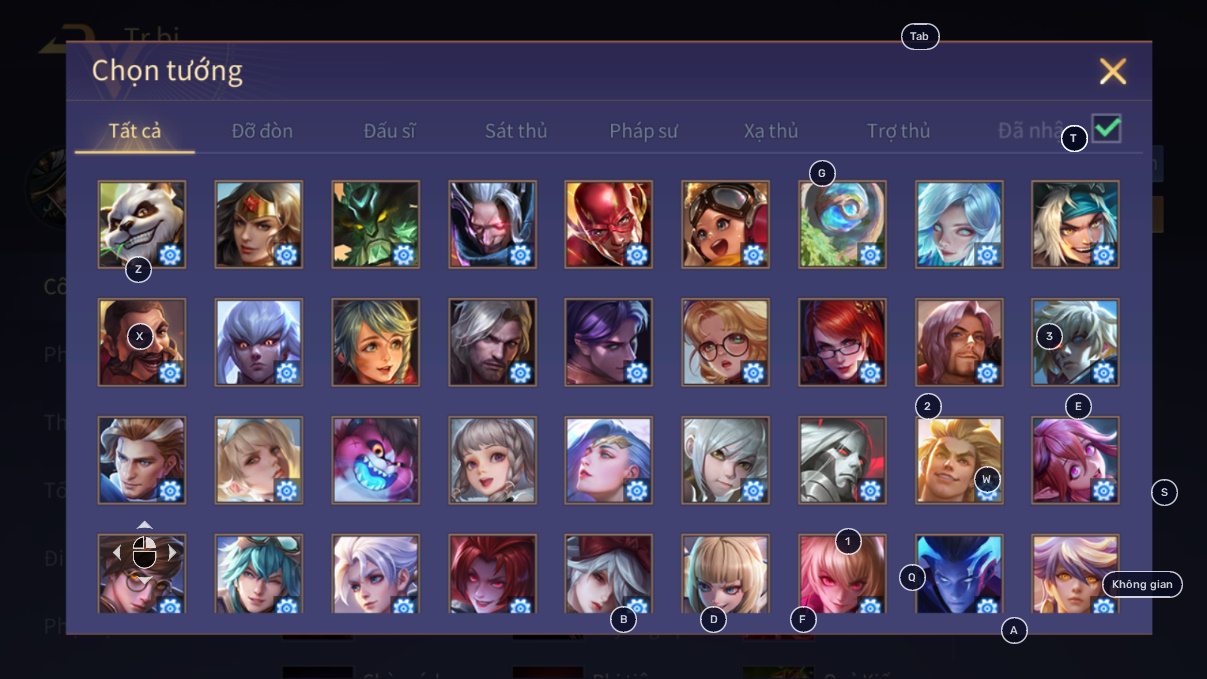Choose the purple grinning monster hero

coord(375,460)
